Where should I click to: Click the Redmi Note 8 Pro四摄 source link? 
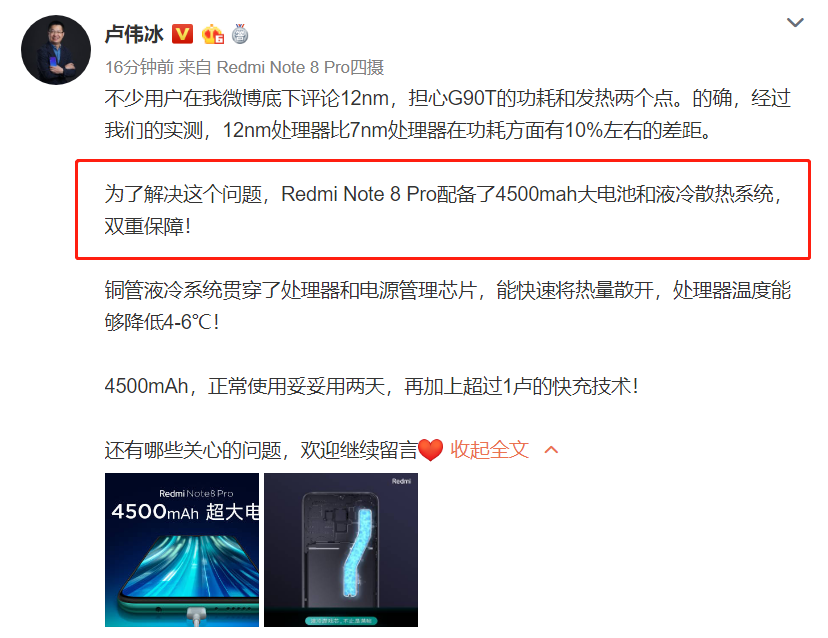(x=300, y=67)
